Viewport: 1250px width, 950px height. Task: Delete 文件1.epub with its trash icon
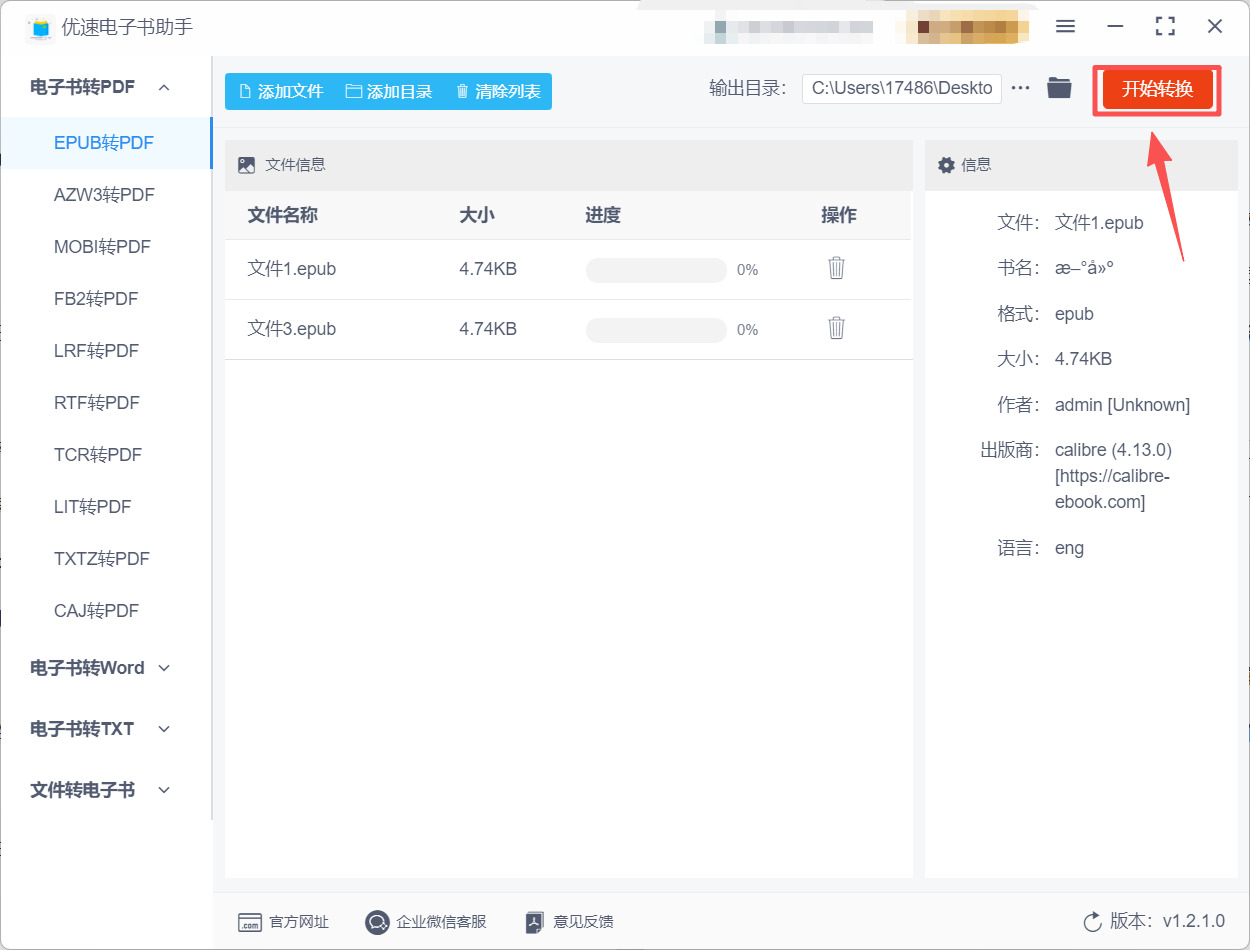836,268
